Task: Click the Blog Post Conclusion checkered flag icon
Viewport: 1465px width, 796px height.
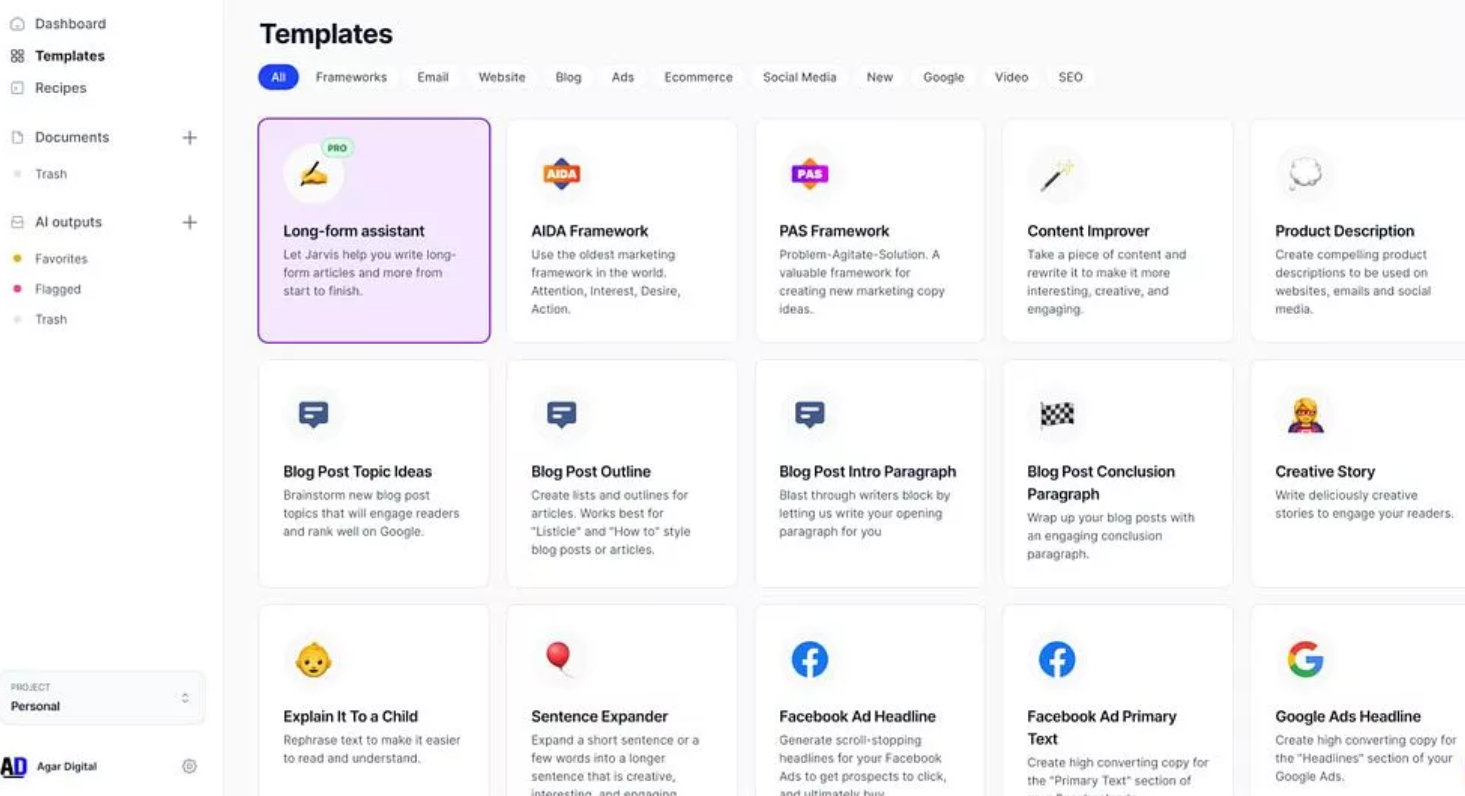Action: [x=1057, y=414]
